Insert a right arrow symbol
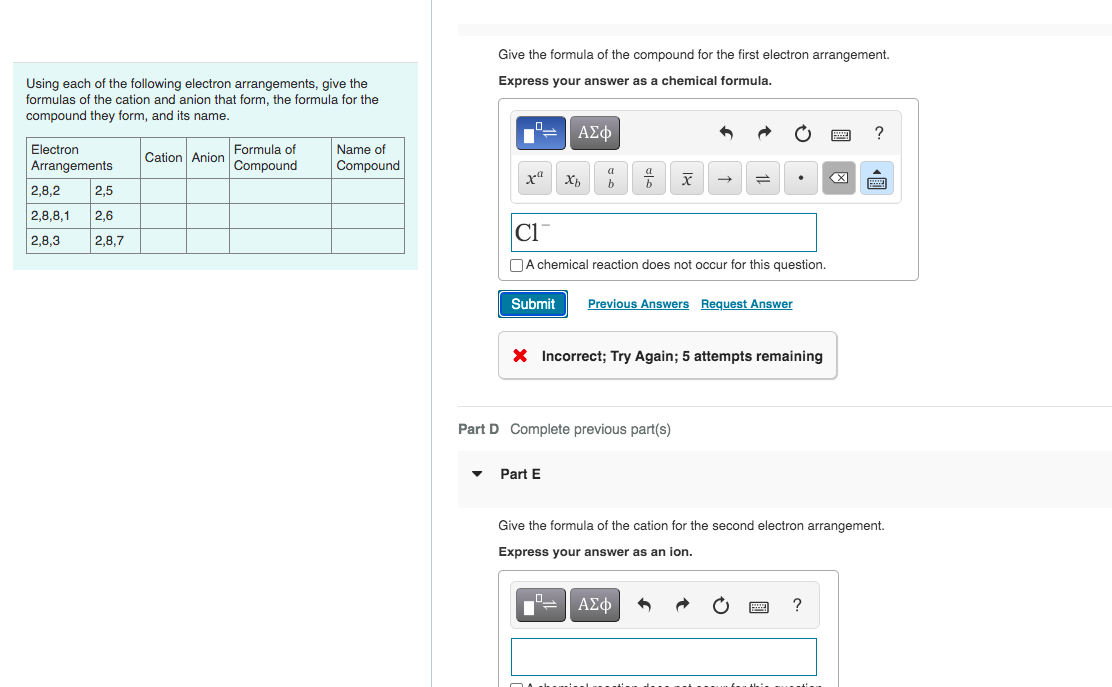Screen dimensions: 1112x687 point(724,177)
